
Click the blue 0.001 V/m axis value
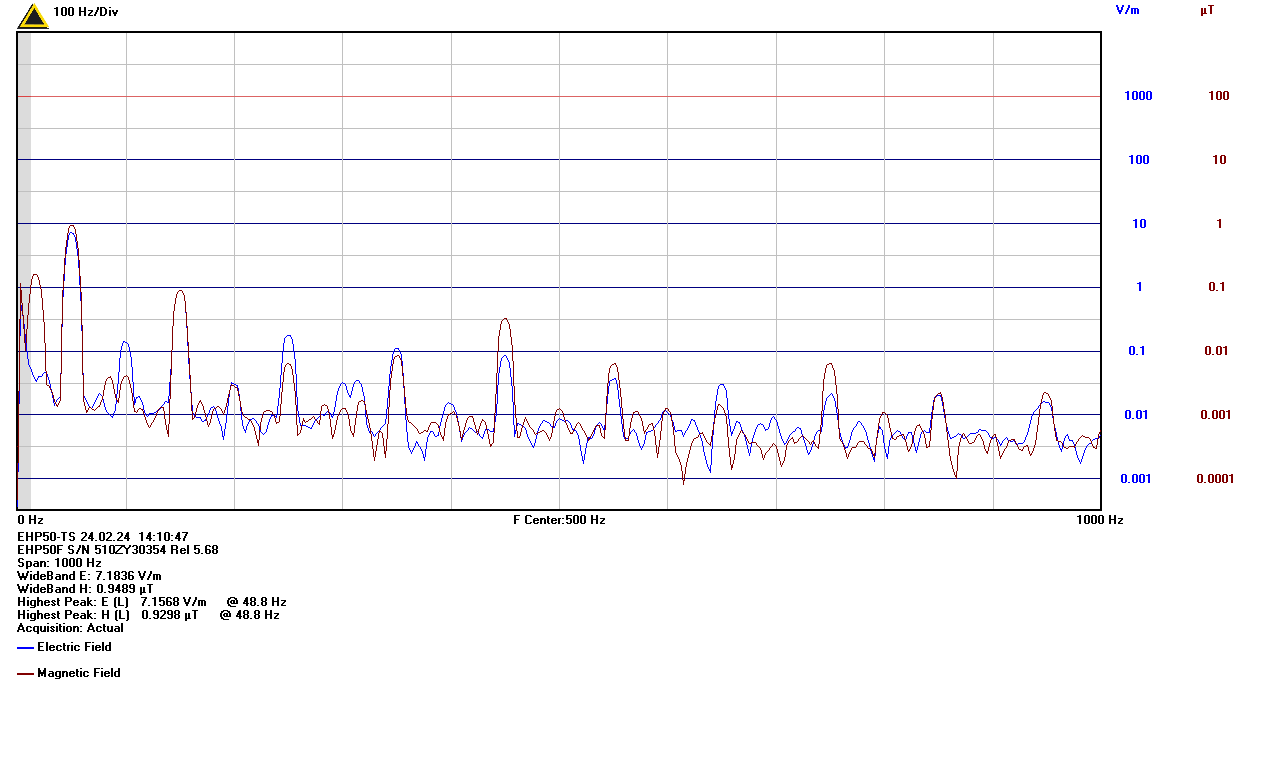point(1136,479)
